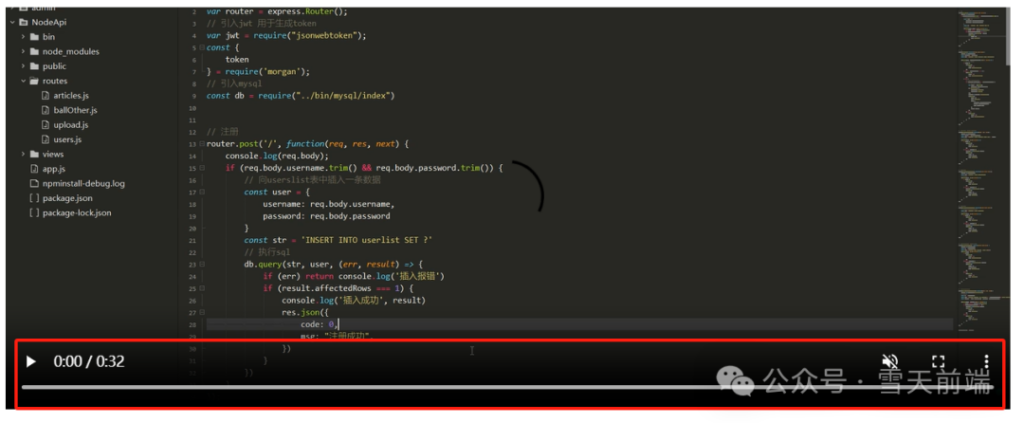Open npminstall-debug.log file

[x=78, y=183]
